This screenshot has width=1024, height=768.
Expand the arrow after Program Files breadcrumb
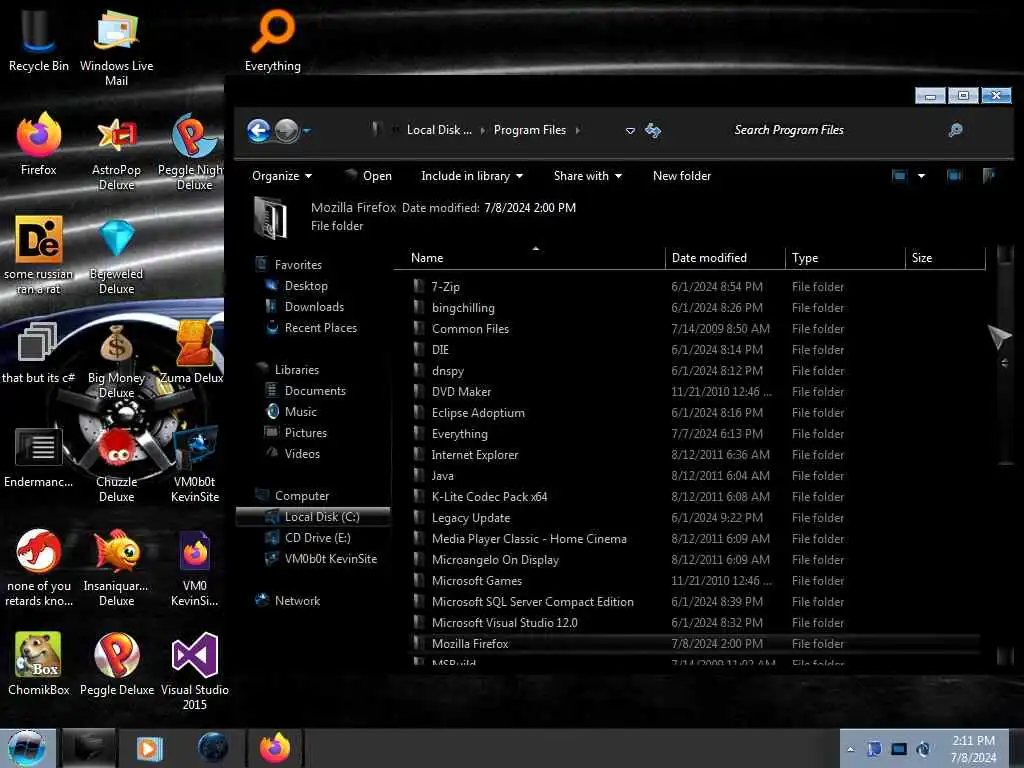577,131
